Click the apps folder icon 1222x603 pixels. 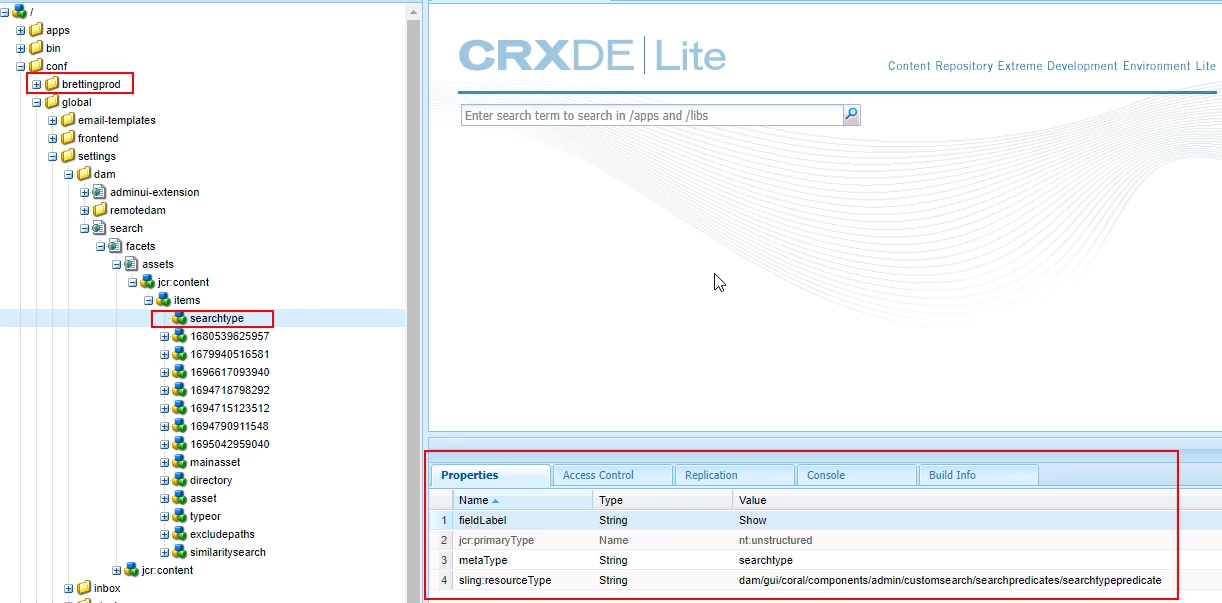36,30
